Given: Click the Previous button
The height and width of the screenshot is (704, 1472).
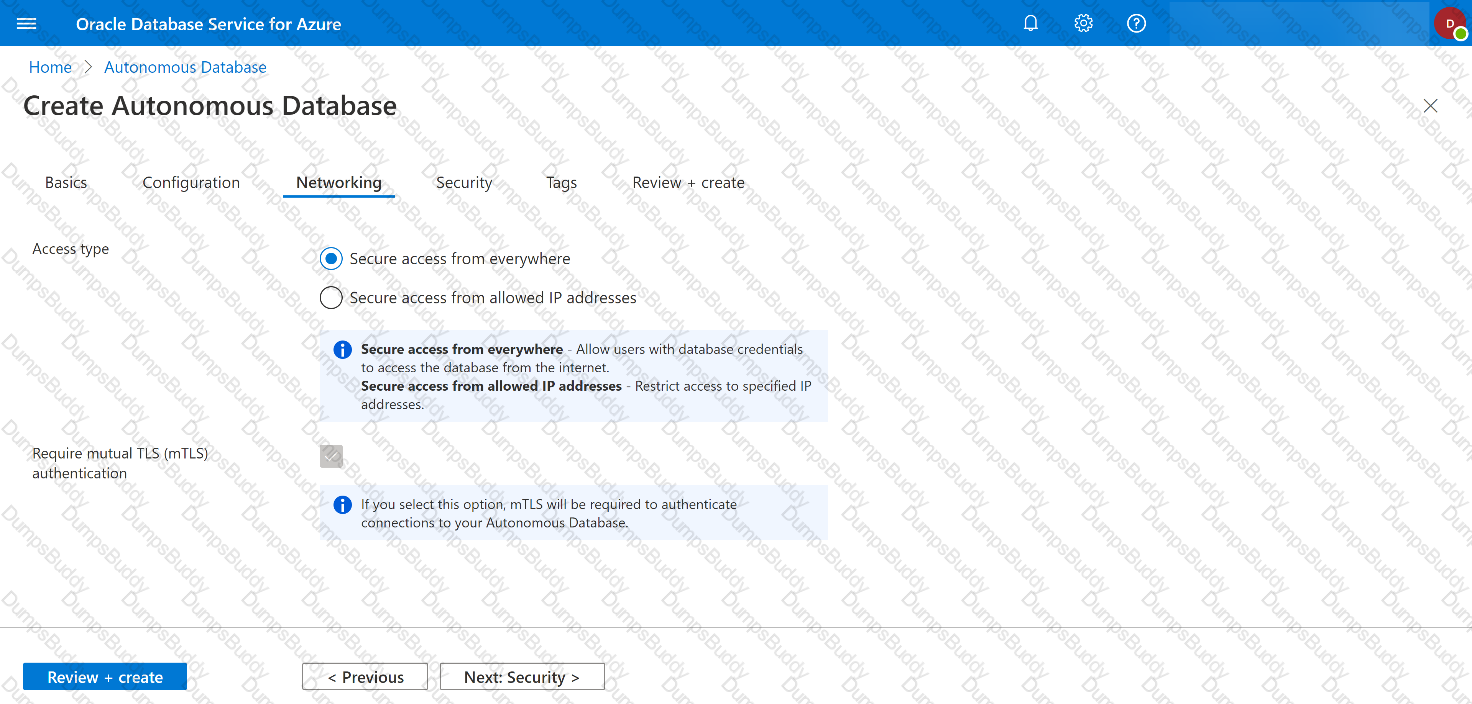Looking at the screenshot, I should (365, 677).
